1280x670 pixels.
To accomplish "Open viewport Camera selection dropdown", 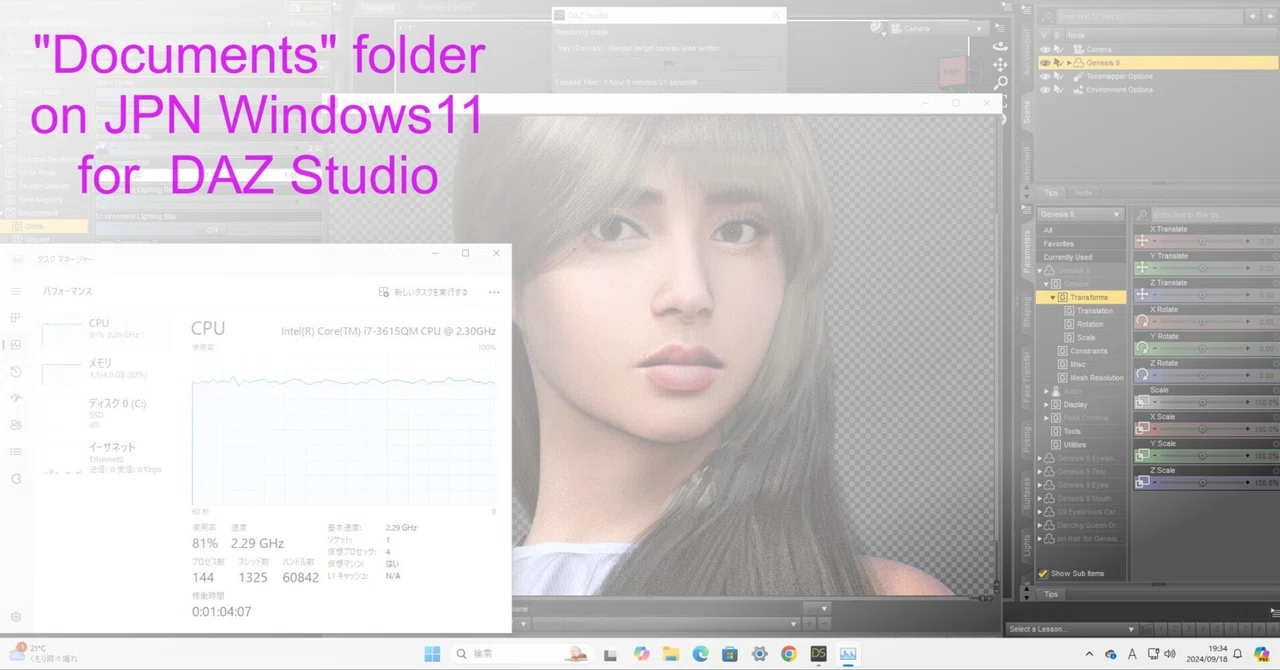I will (938, 29).
